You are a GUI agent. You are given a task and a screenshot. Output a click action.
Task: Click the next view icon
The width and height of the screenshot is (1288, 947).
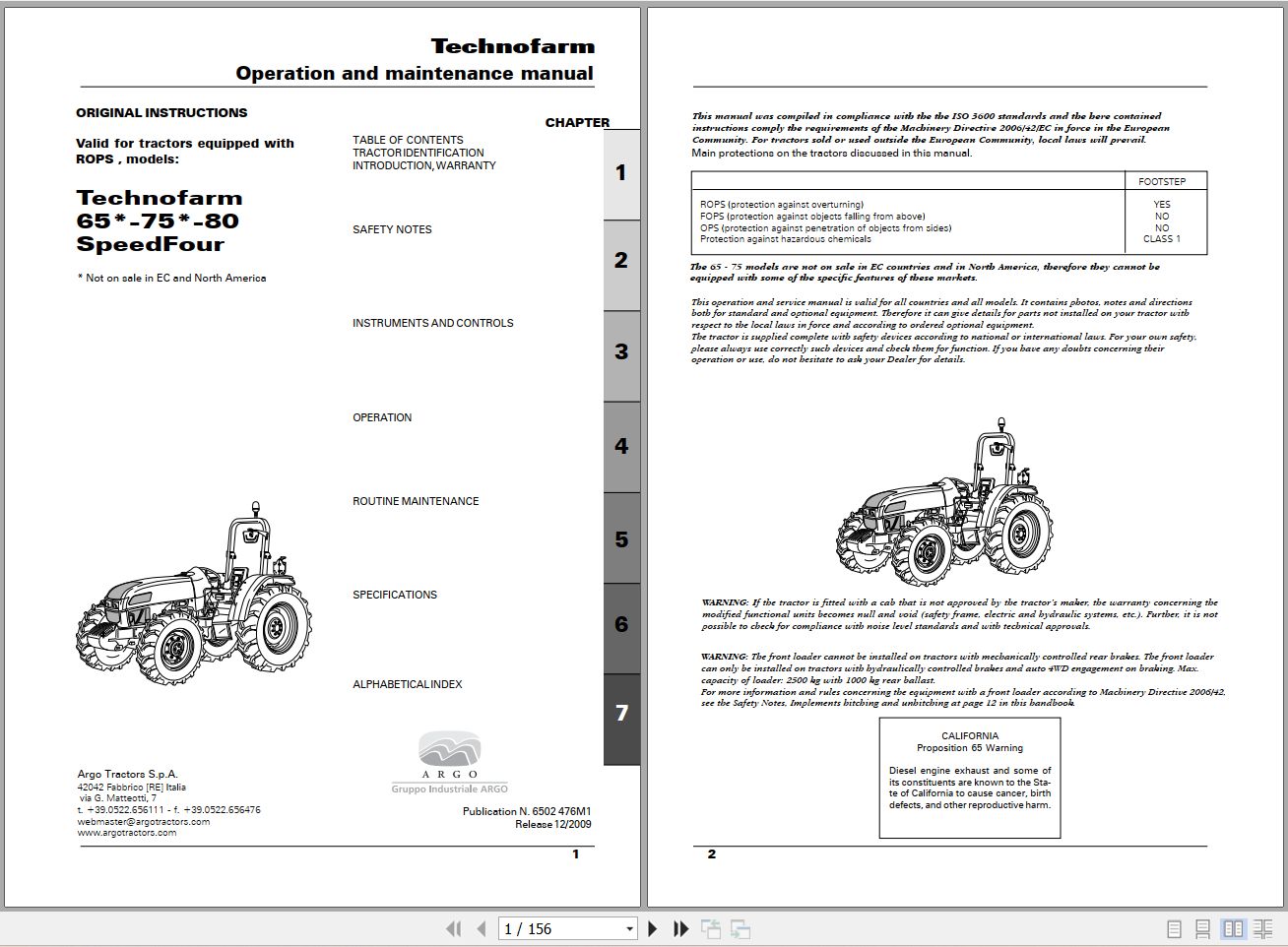tap(741, 928)
